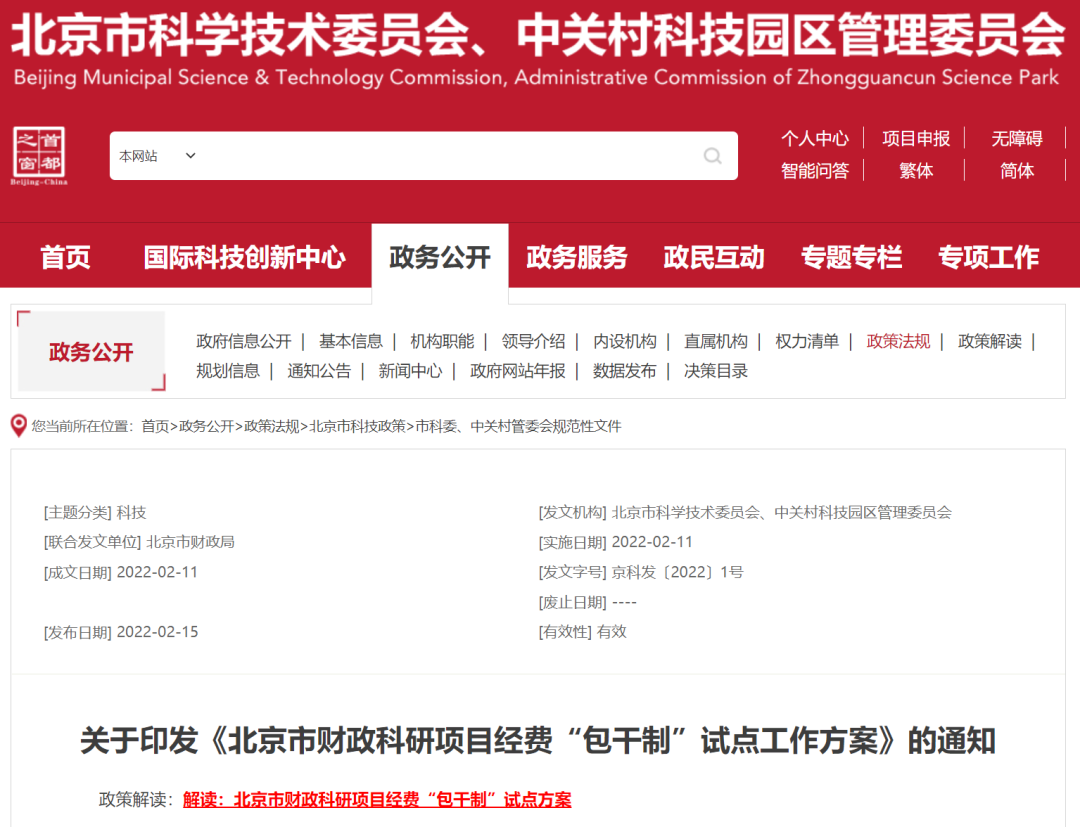Open 项目申报 project application link
Viewport: 1080px width, 827px height.
[x=916, y=138]
